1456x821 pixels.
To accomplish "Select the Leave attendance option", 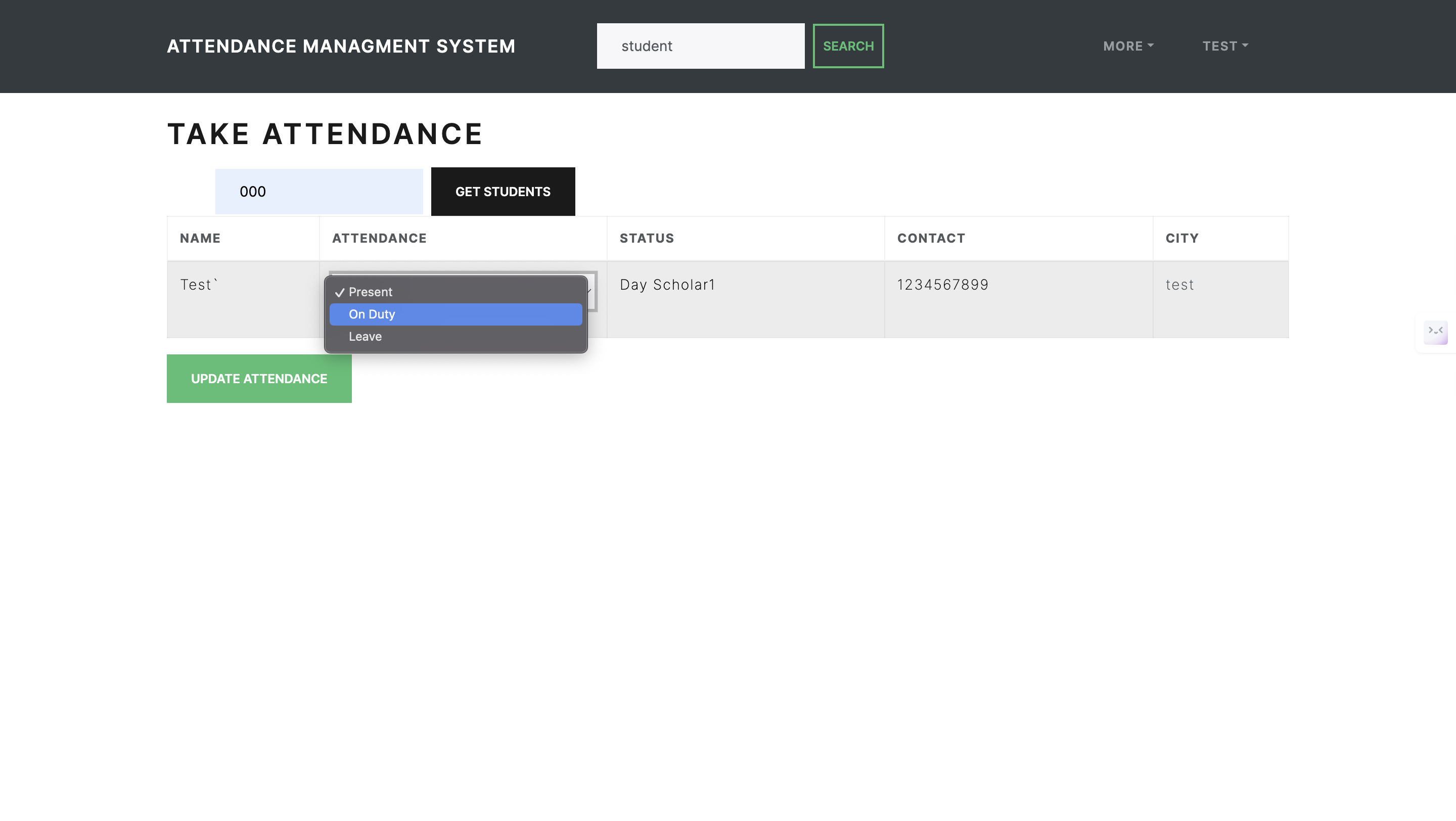I will click(456, 336).
